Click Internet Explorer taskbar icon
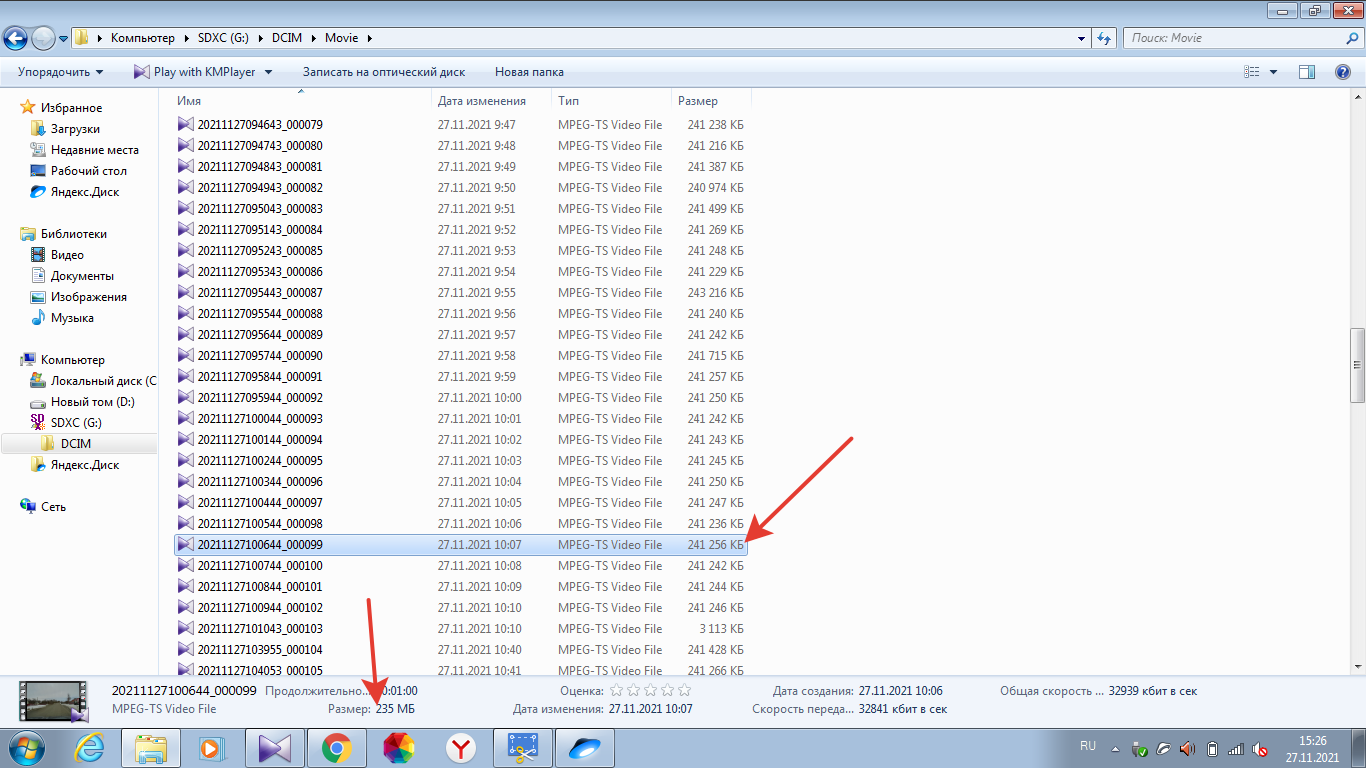1366x768 pixels. click(x=92, y=748)
